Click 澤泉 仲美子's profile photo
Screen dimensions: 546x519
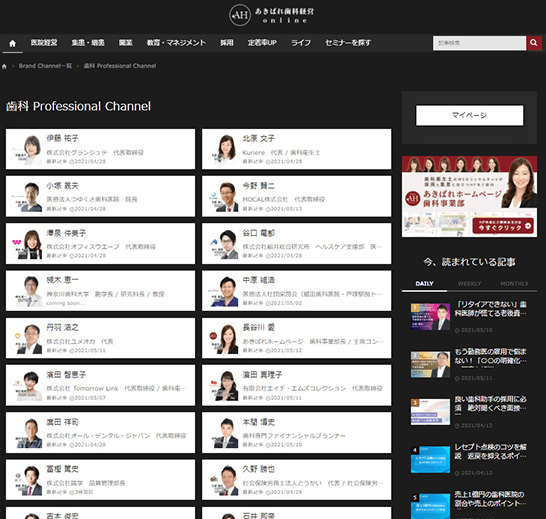[x=27, y=244]
